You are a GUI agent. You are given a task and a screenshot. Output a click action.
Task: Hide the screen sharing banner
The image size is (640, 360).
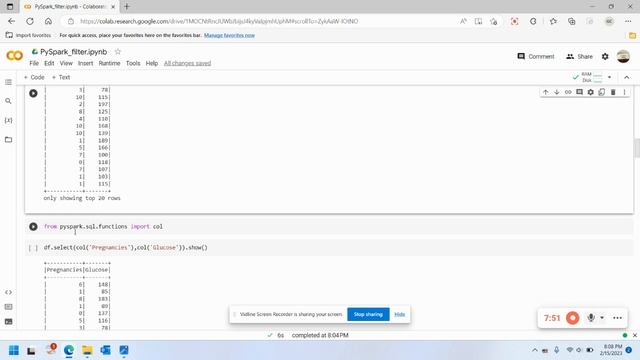click(400, 314)
